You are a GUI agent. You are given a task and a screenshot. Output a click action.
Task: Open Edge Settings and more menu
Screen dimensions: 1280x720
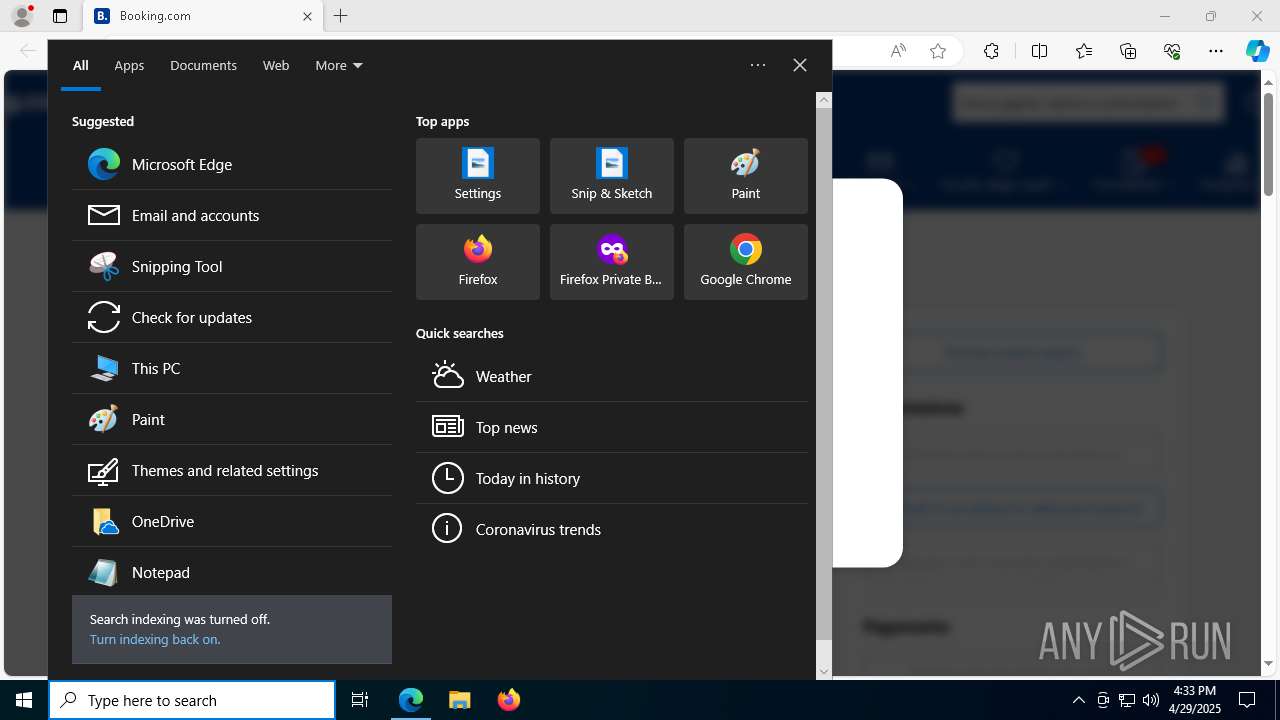coord(1216,51)
